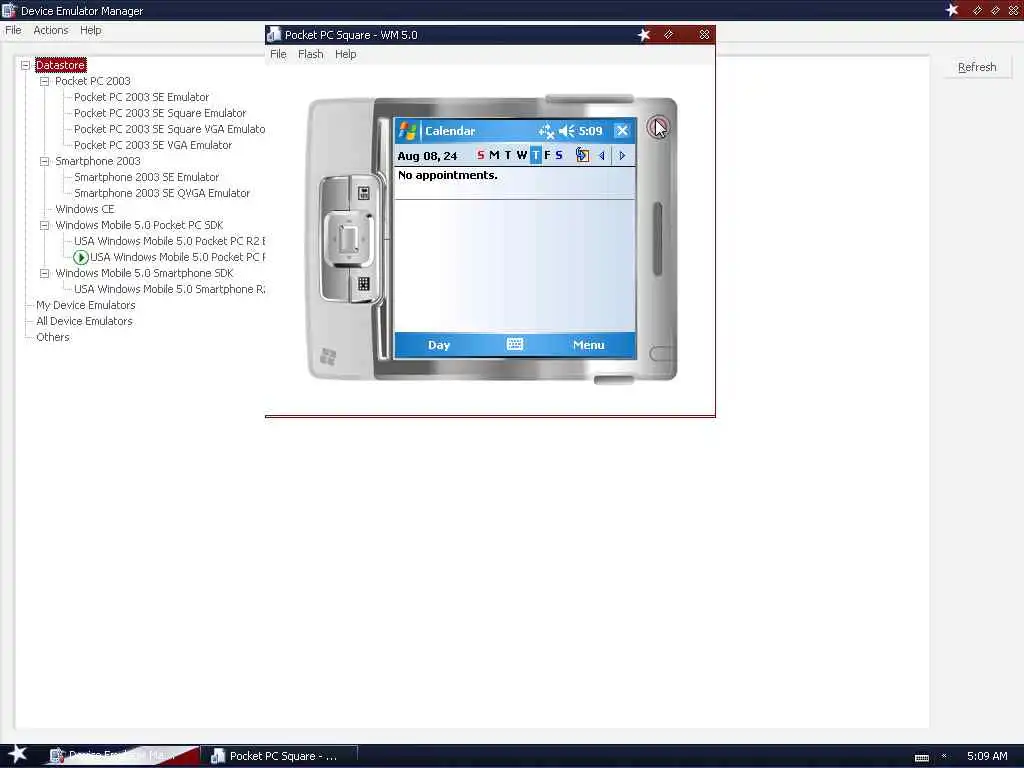Open the Windows Start flag in Calendar

[408, 131]
